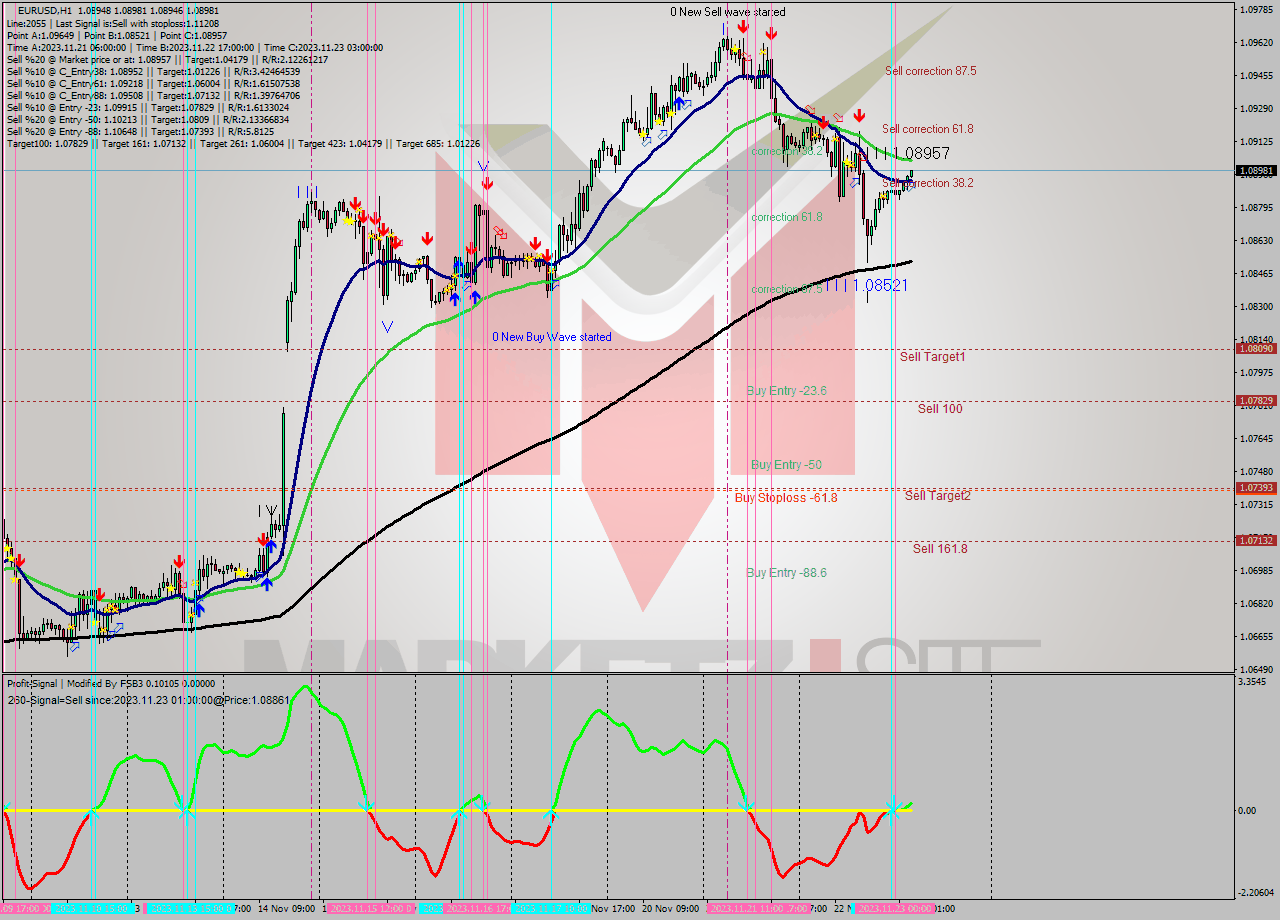
Task: Click the current price tag 1.08981 on the price axis
Action: [x=1256, y=170]
